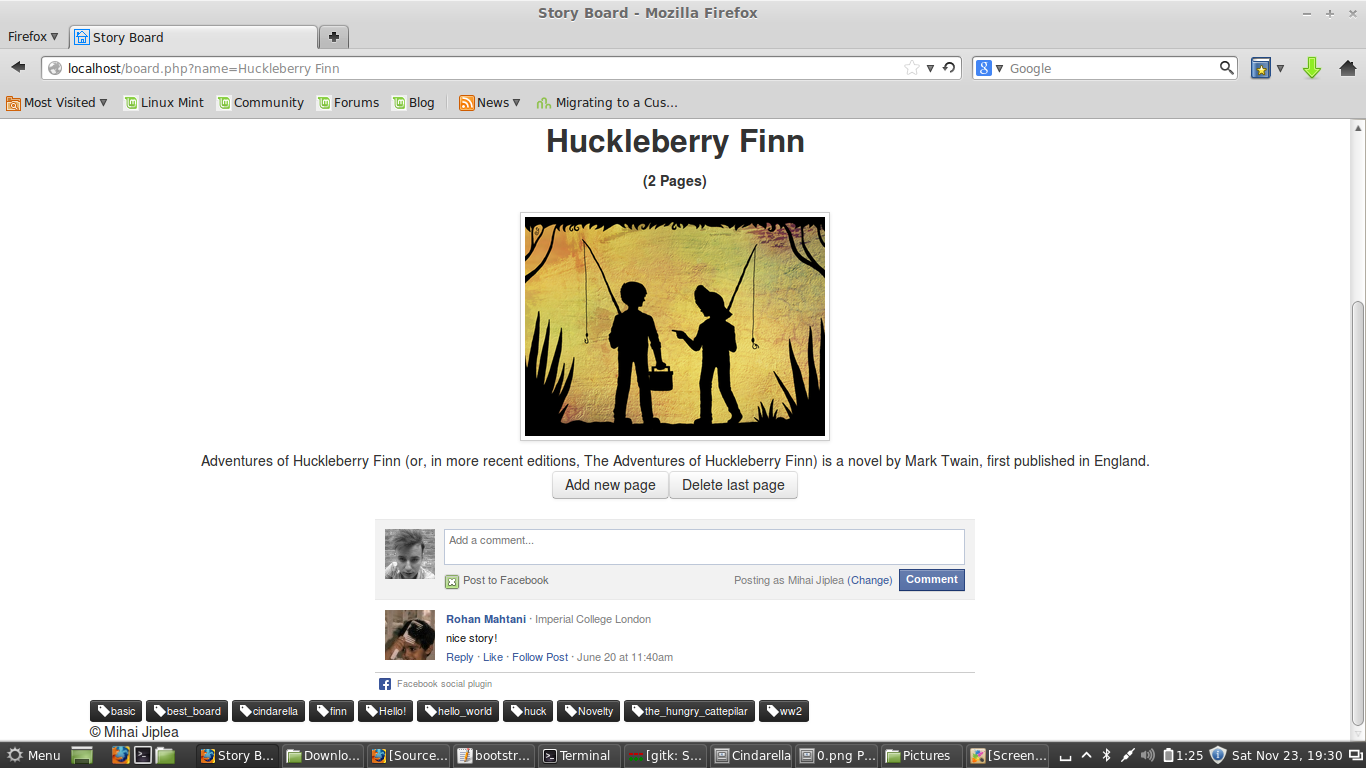Expand the arrow beside the Bookmarks menu icon
Screen dimensions: 1366x768
coord(1280,68)
